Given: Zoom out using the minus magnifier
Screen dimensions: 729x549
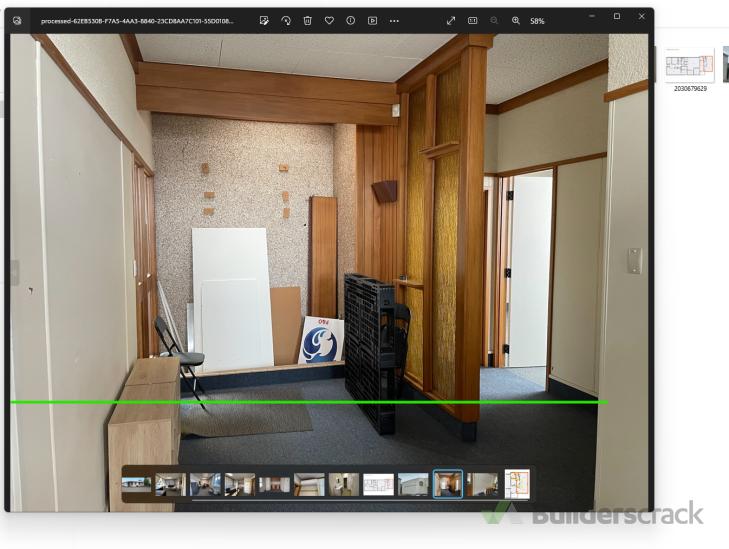Looking at the screenshot, I should [494, 20].
